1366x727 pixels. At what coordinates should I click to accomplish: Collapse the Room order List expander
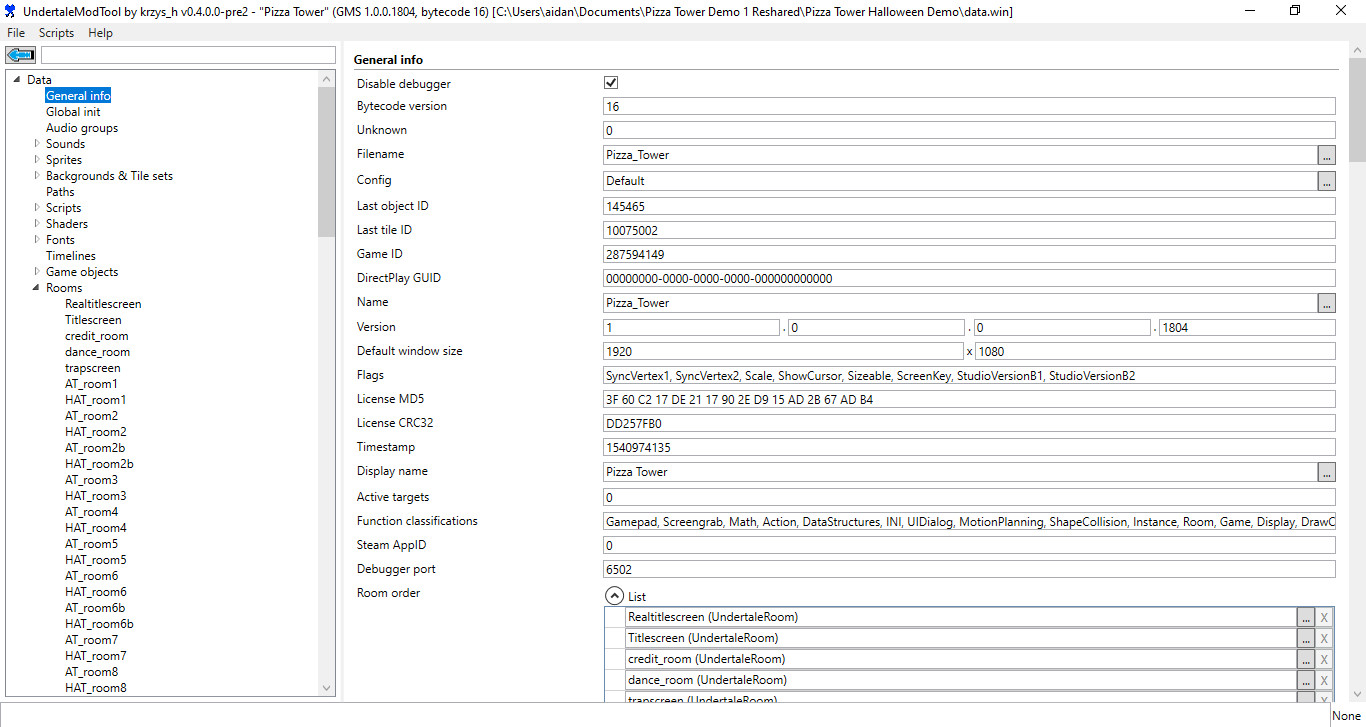(615, 595)
